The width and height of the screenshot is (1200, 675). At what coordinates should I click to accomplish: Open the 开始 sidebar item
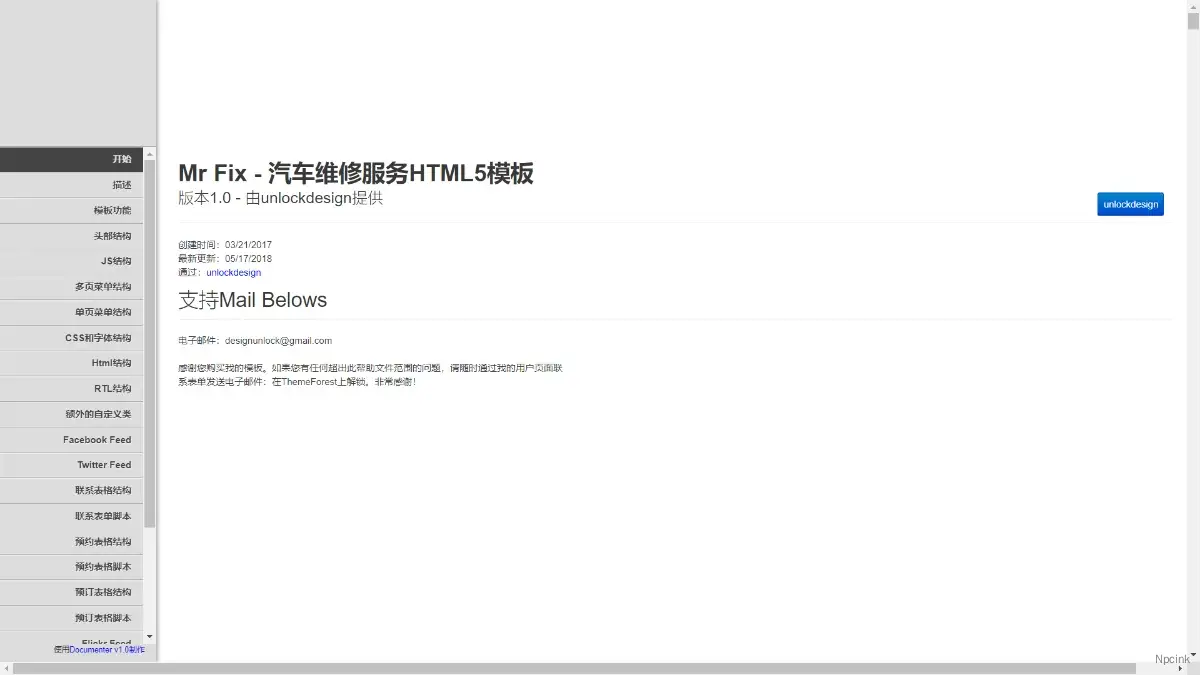coord(121,159)
